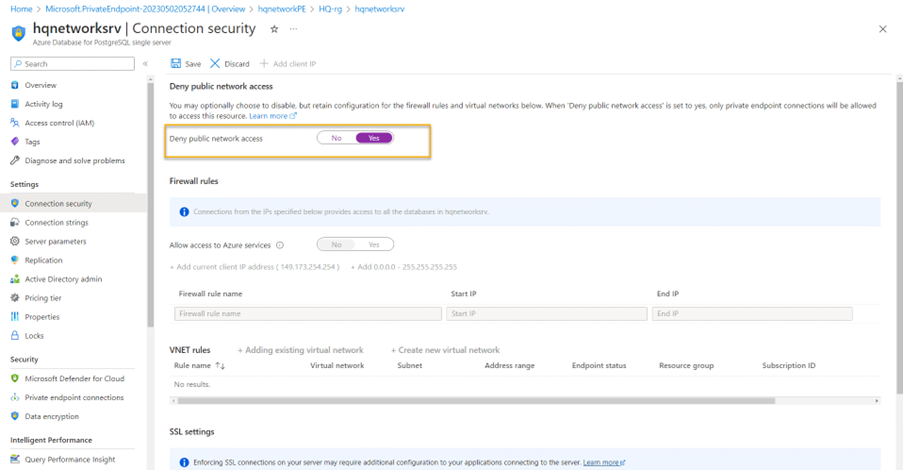Click Create new virtual network link
The width and height of the screenshot is (903, 470).
(x=445, y=351)
